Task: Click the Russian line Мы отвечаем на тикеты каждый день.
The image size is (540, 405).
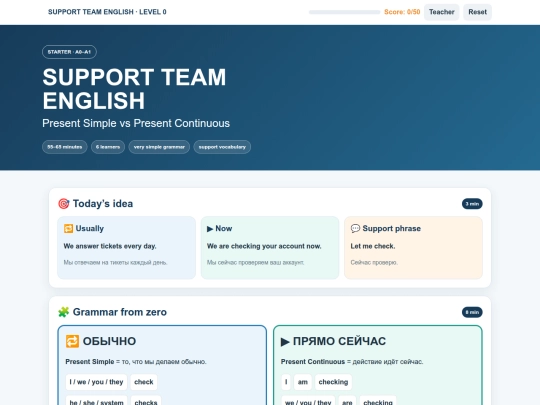Action: (115, 262)
